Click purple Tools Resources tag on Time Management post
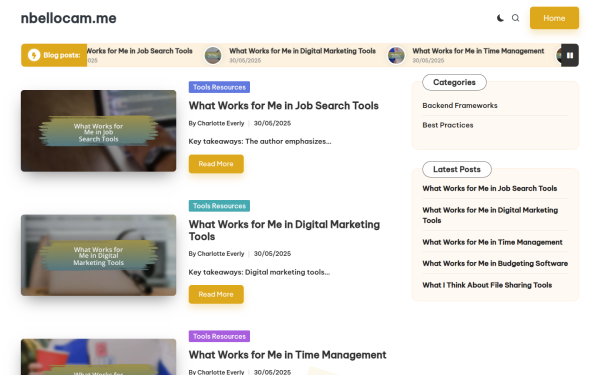Screen dimensions: 600x375 click(219, 336)
